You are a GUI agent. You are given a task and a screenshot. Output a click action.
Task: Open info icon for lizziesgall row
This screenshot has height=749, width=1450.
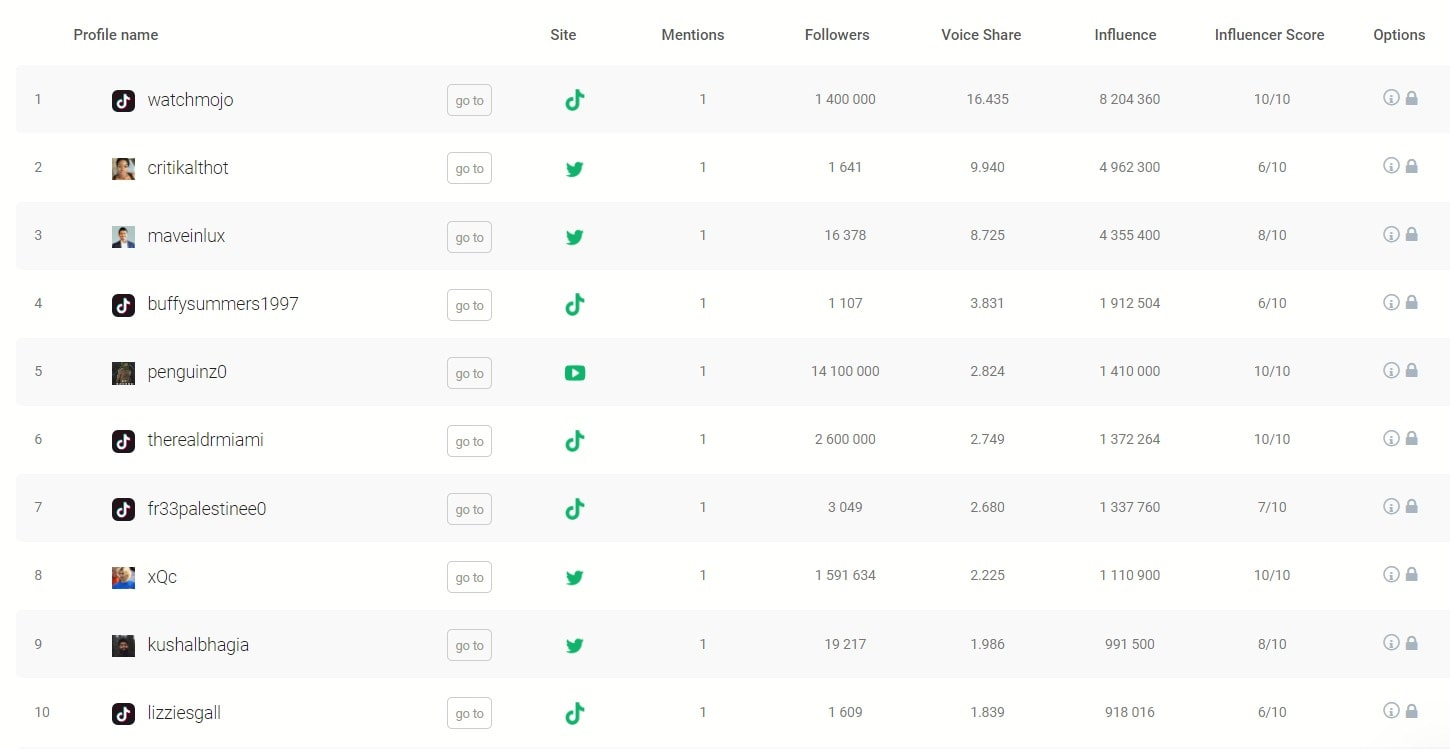click(x=1390, y=711)
